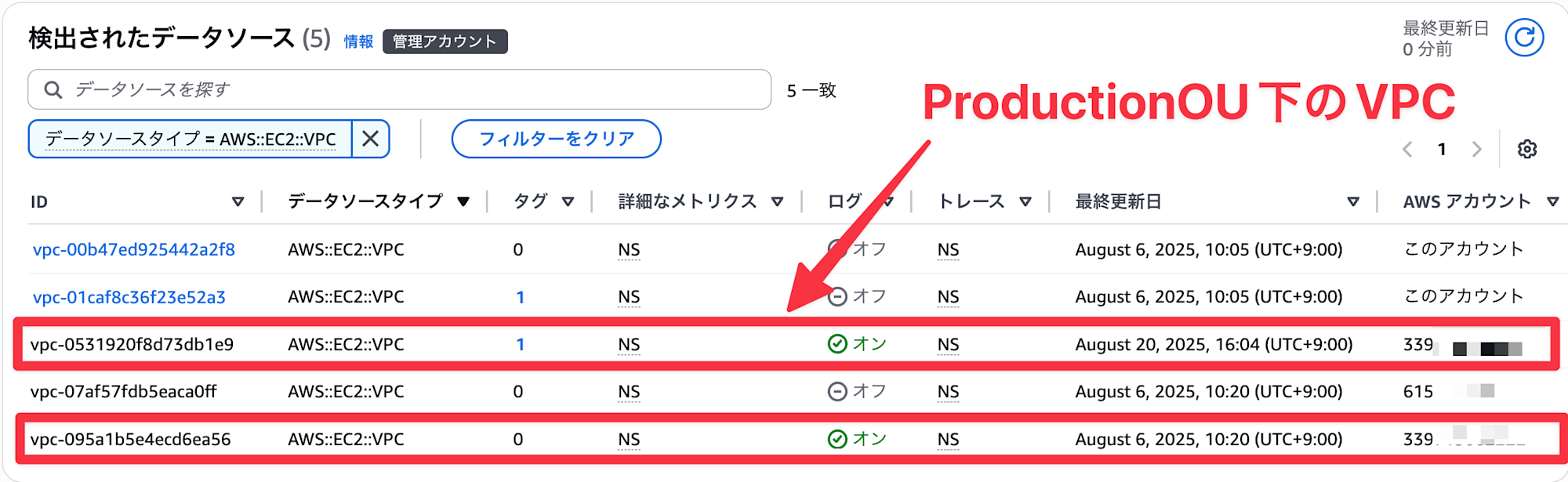Viewport: 1568px width, 482px height.
Task: Sort by 詳細なメトリクス column arrow
Action: (x=777, y=202)
